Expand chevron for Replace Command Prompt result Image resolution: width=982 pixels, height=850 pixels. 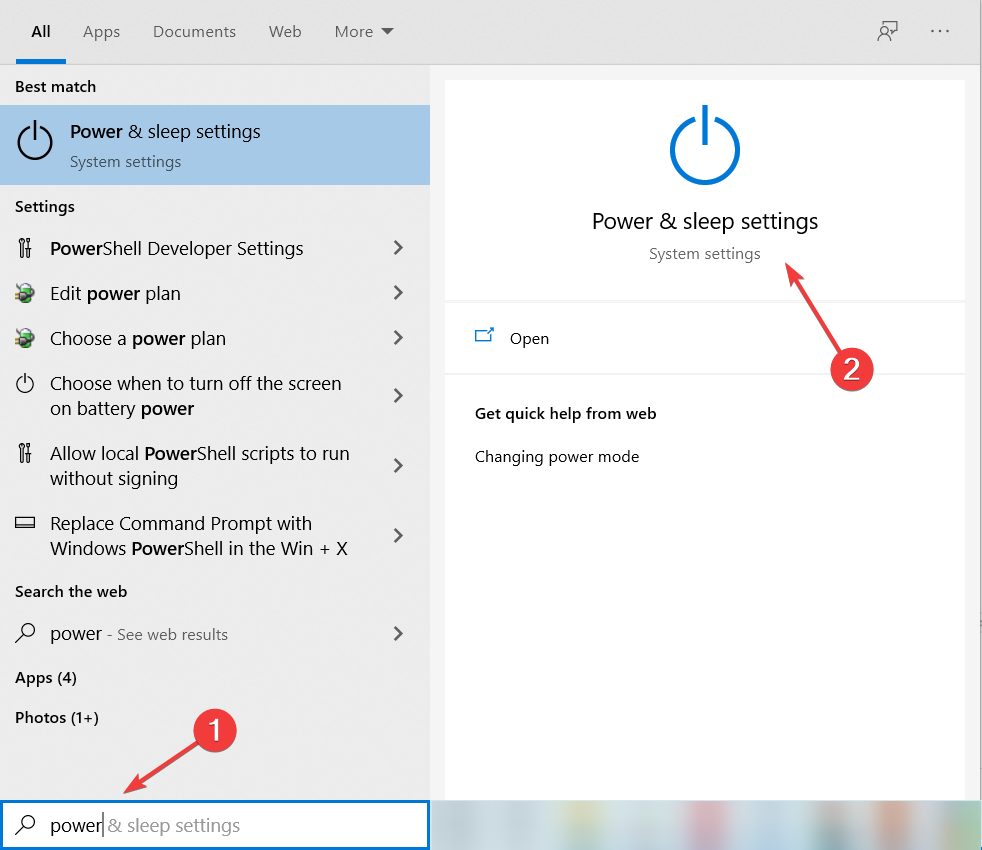(398, 536)
